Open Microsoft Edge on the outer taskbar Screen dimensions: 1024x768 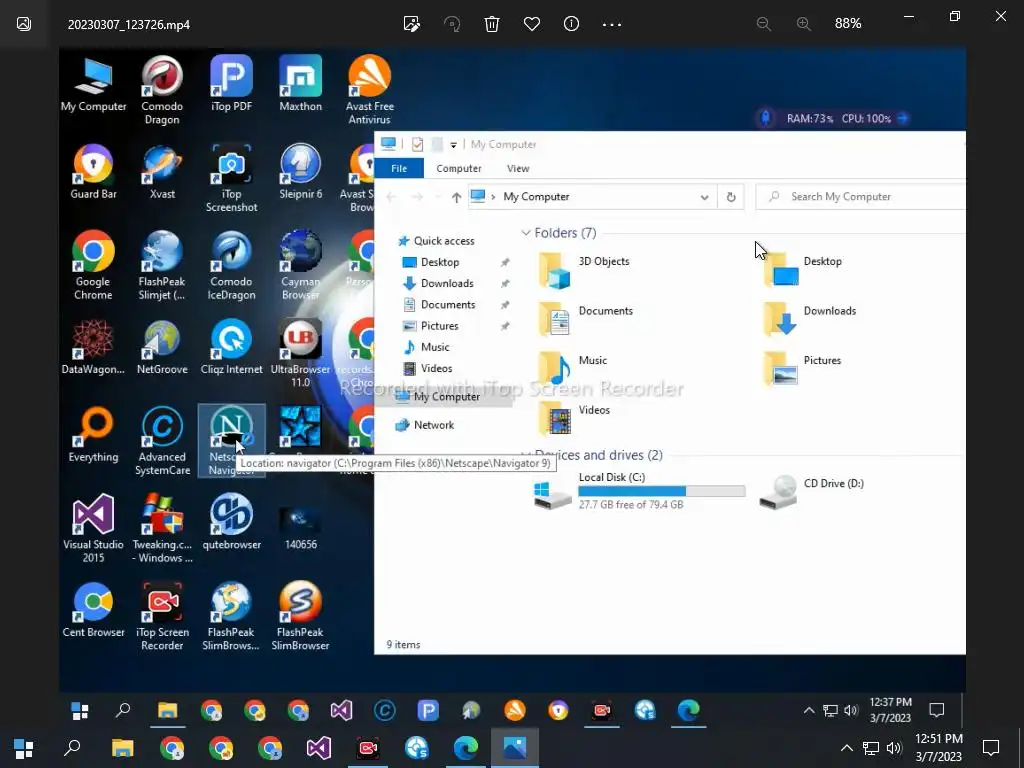pos(466,748)
